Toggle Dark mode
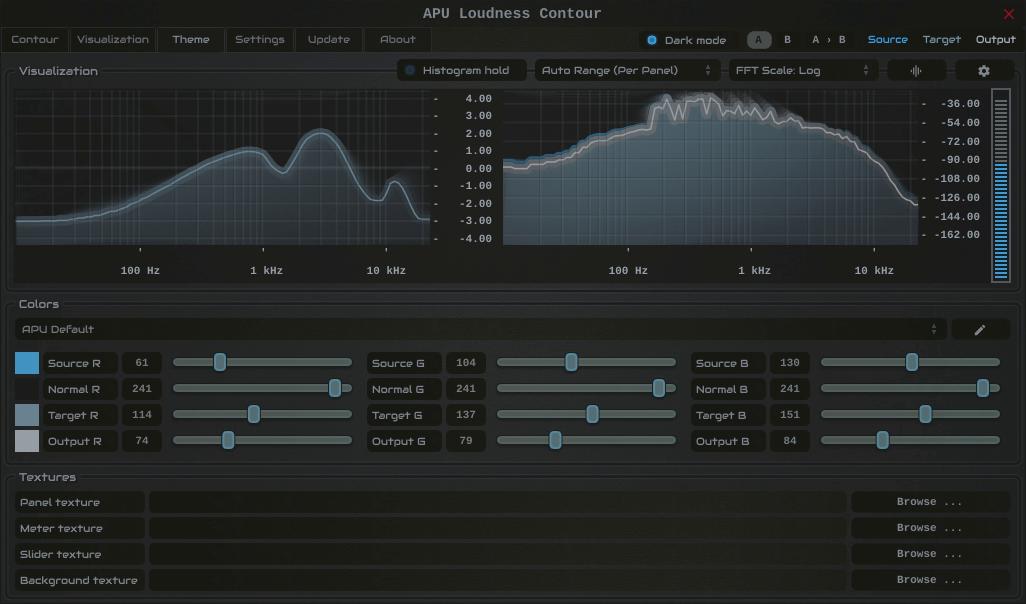Viewport: 1026px width, 604px height. point(687,40)
